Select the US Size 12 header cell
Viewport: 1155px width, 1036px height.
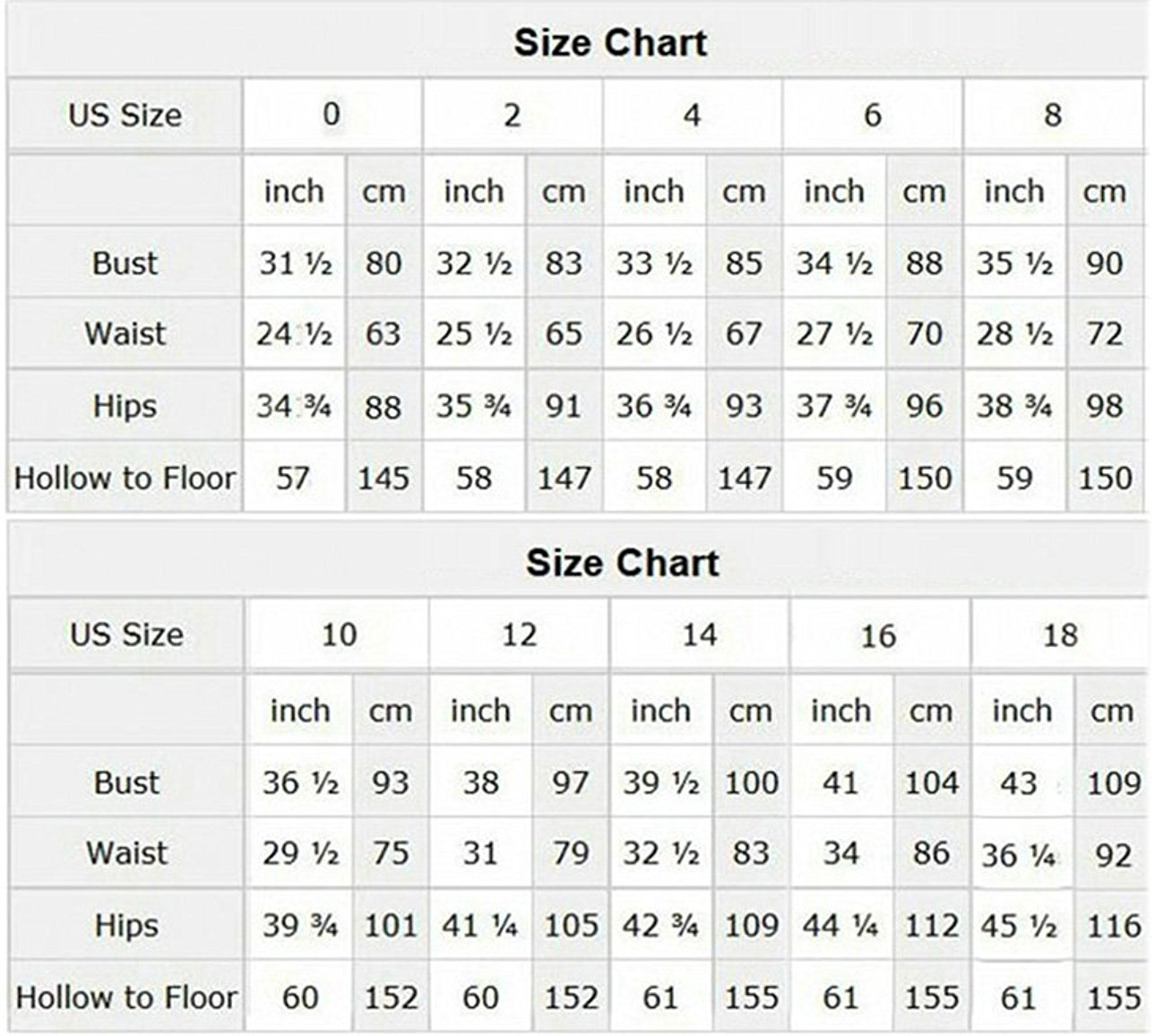click(x=519, y=635)
